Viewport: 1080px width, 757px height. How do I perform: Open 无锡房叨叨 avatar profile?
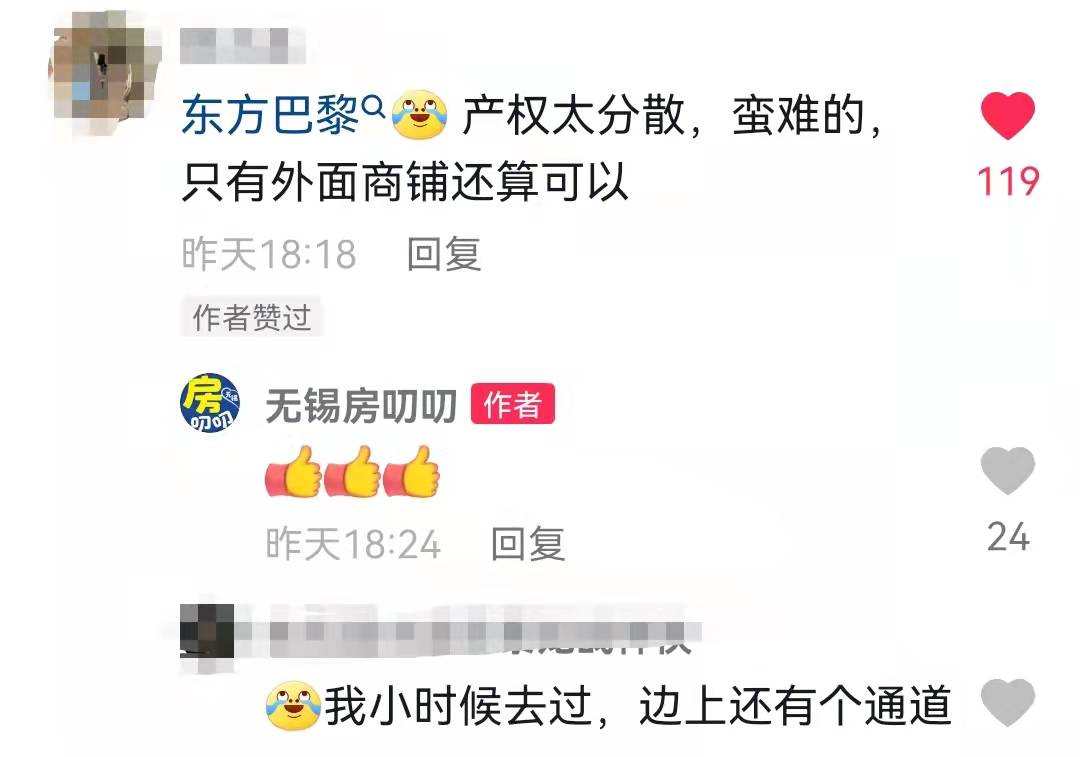point(210,403)
